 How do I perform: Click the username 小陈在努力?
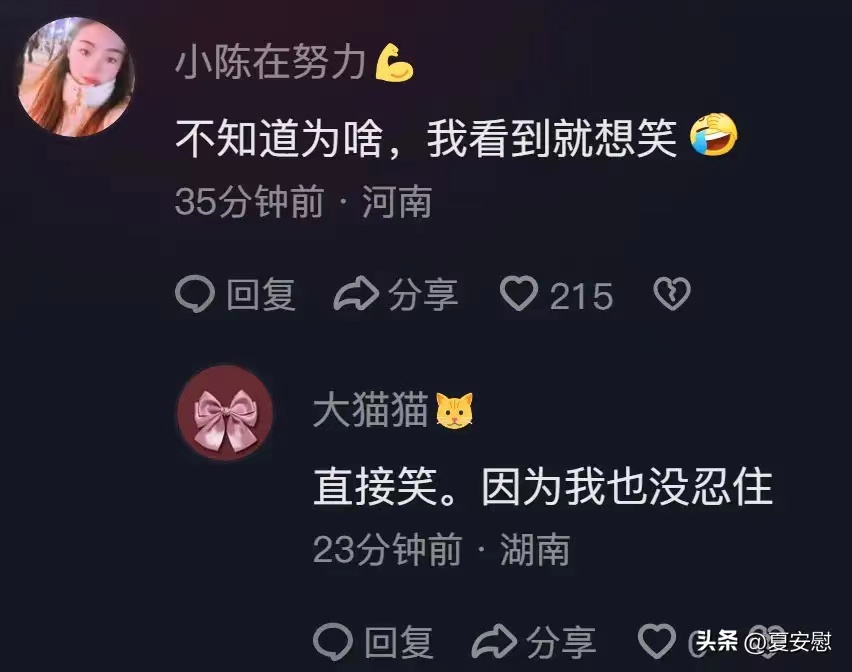pyautogui.click(x=270, y=62)
